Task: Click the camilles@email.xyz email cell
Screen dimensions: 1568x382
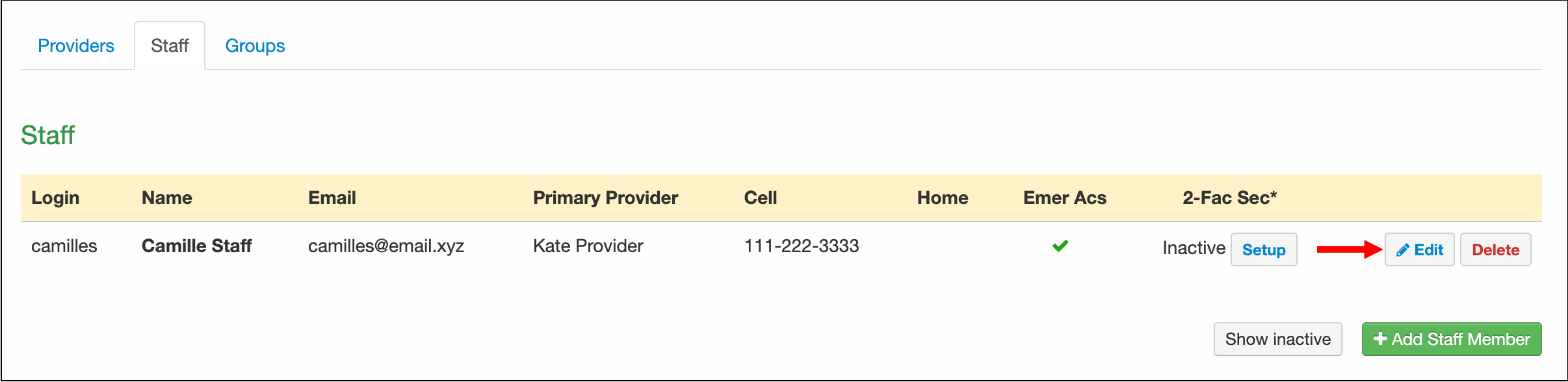Action: (386, 246)
